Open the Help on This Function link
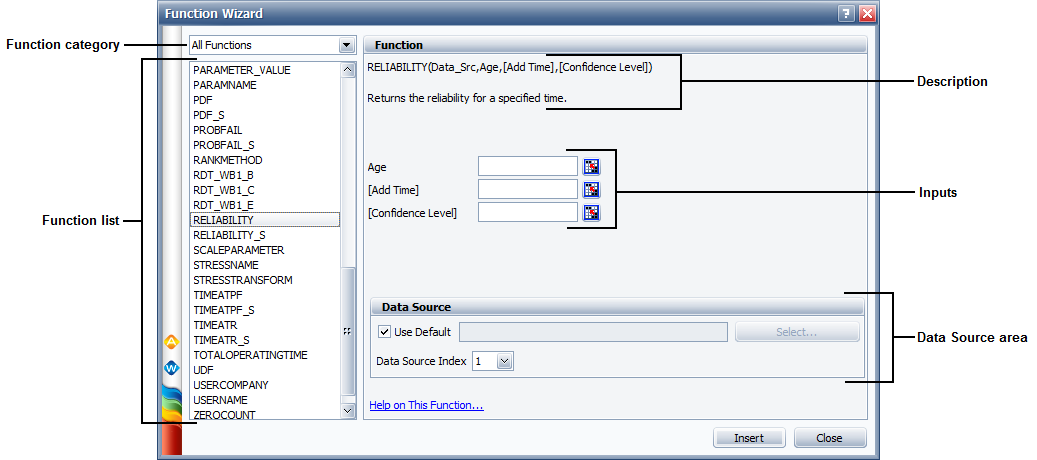Screen dimensions: 1037x460 coord(426,406)
